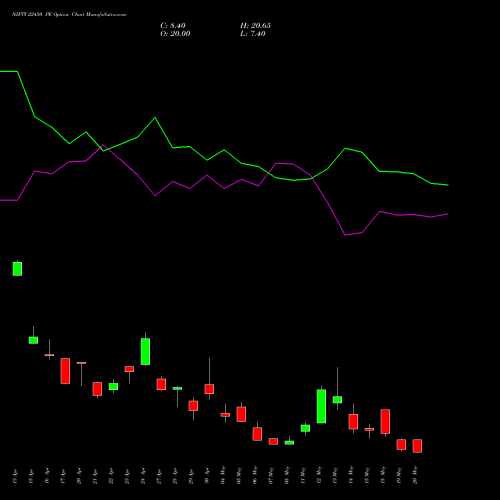
Task: Click the 'L: 7.40' low value
Action: 253,34
